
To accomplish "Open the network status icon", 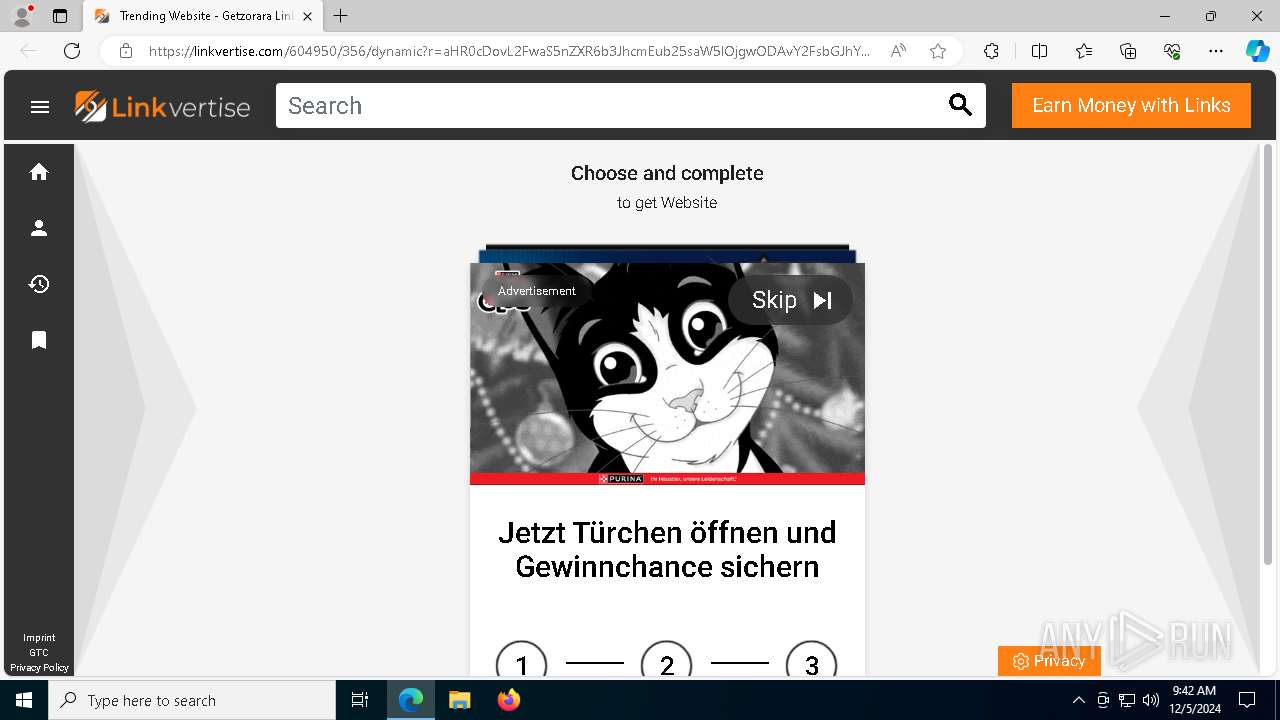I will point(1127,700).
